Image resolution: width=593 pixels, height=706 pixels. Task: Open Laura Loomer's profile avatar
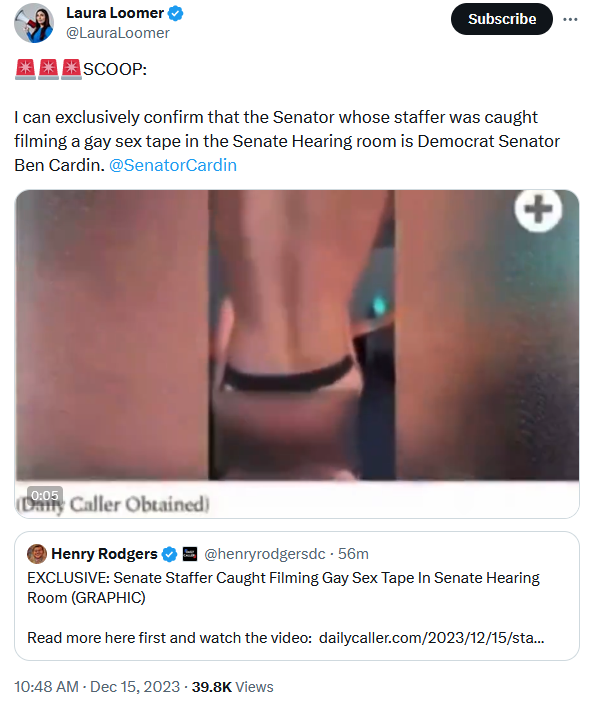point(34,23)
